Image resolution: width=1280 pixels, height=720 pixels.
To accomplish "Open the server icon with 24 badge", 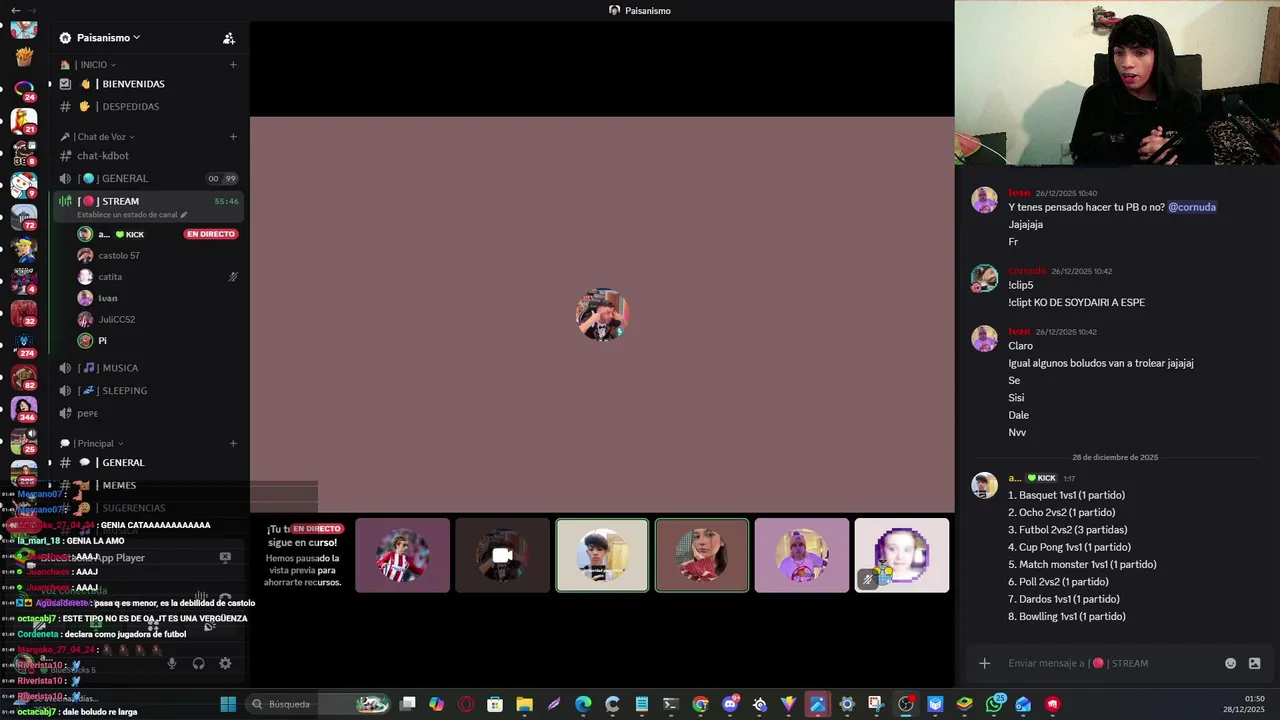I will tap(24, 90).
